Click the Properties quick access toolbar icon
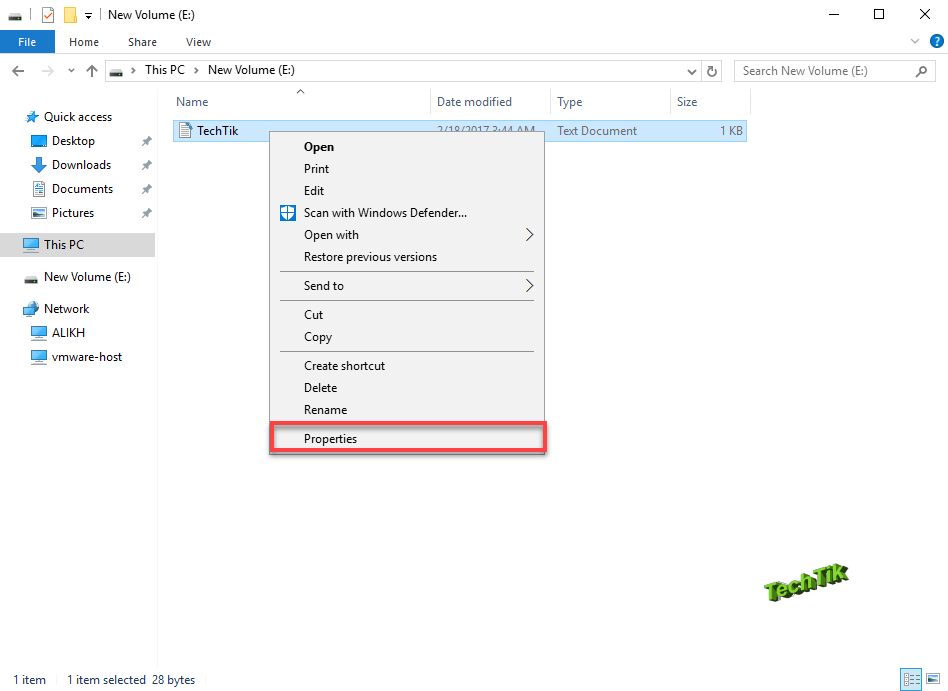Screen dimensions: 948x691 click(x=48, y=15)
